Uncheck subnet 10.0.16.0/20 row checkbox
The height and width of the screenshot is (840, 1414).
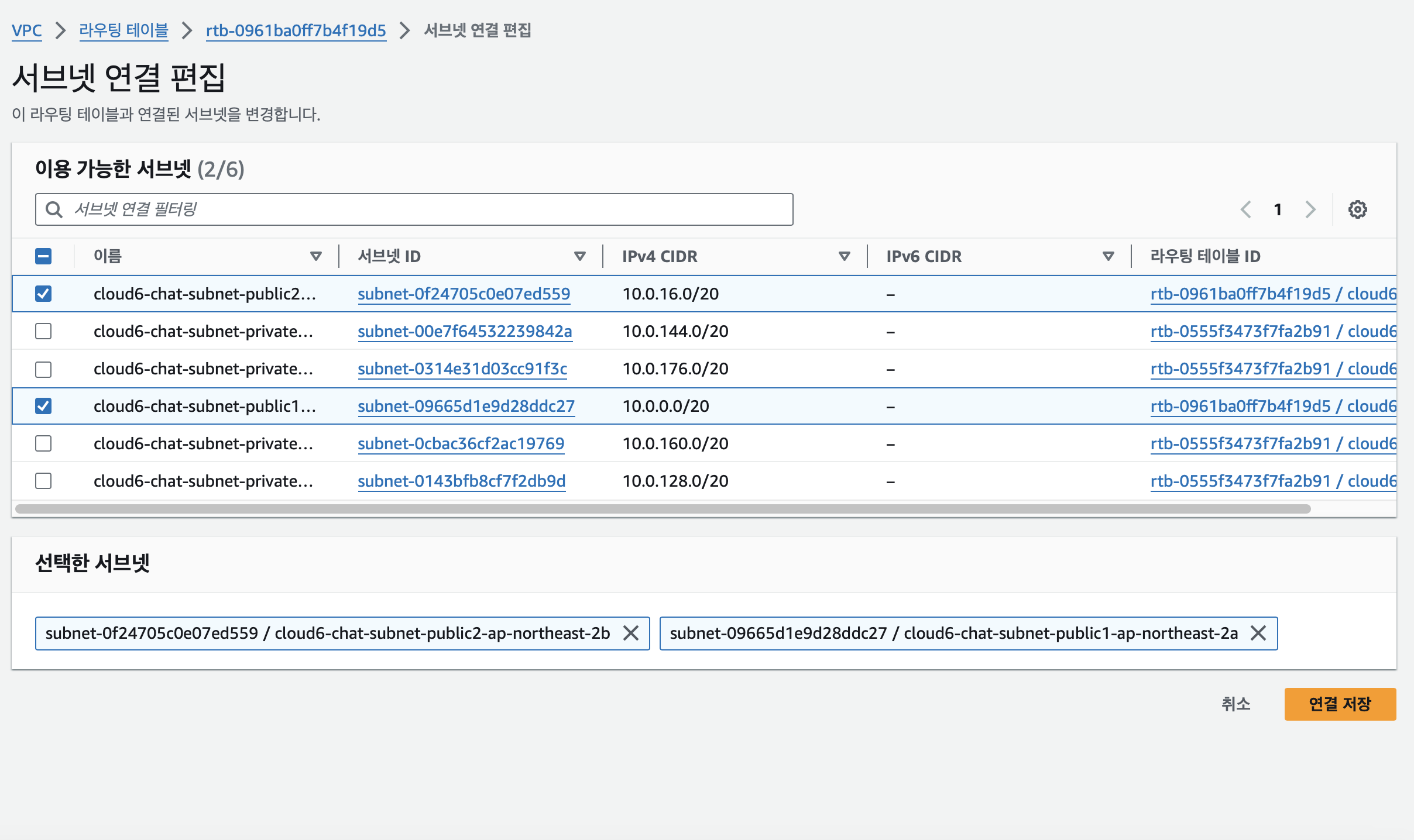tap(43, 294)
